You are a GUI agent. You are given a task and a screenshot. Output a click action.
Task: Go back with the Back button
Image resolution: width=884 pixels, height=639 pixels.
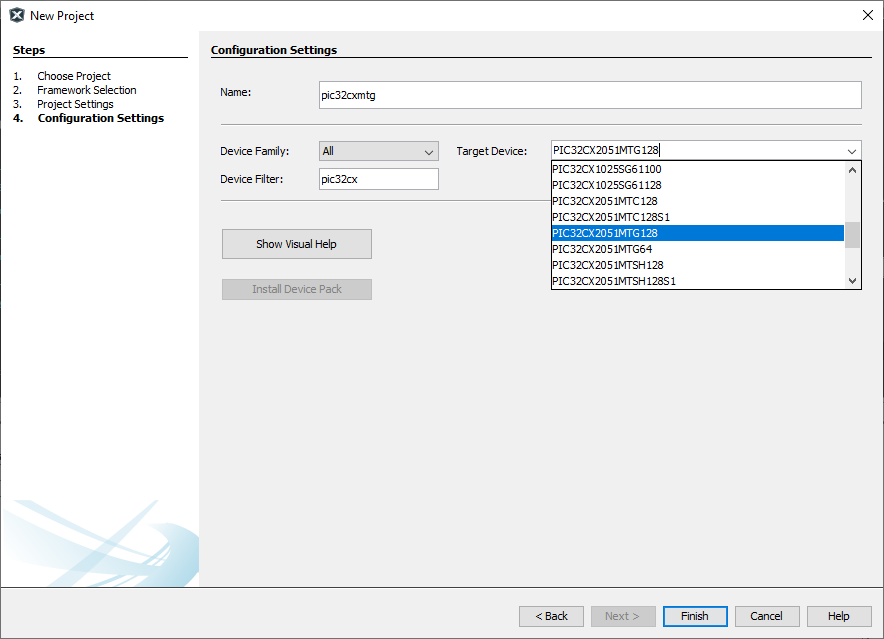coord(551,616)
